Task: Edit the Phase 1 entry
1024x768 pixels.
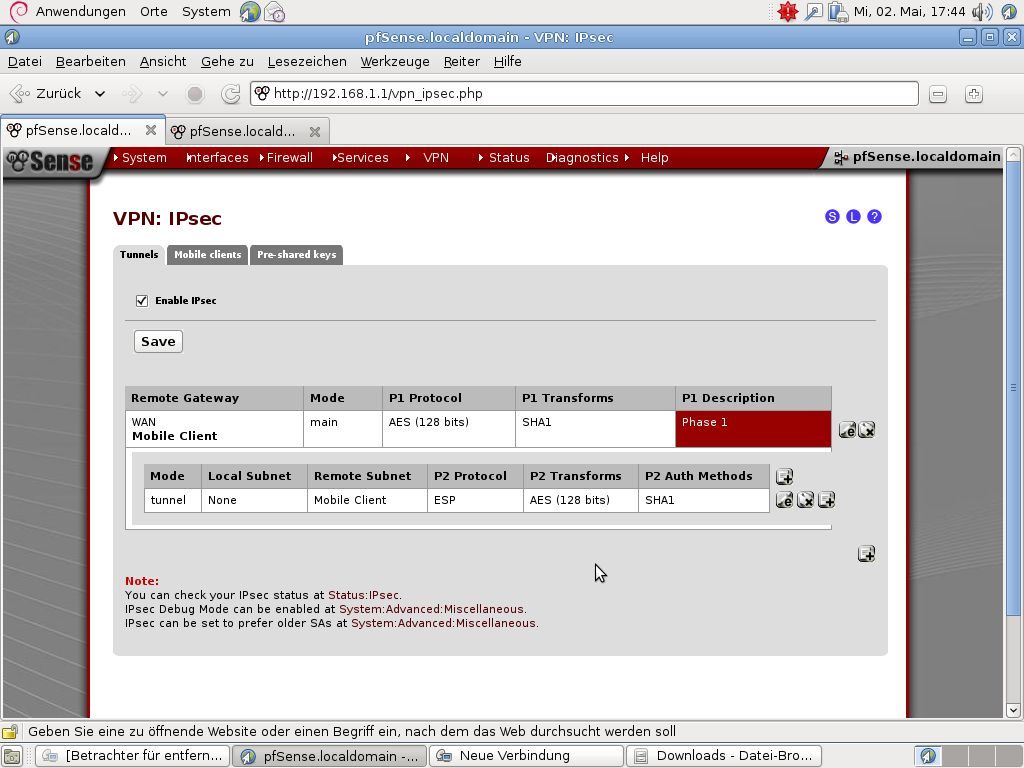Action: click(847, 430)
